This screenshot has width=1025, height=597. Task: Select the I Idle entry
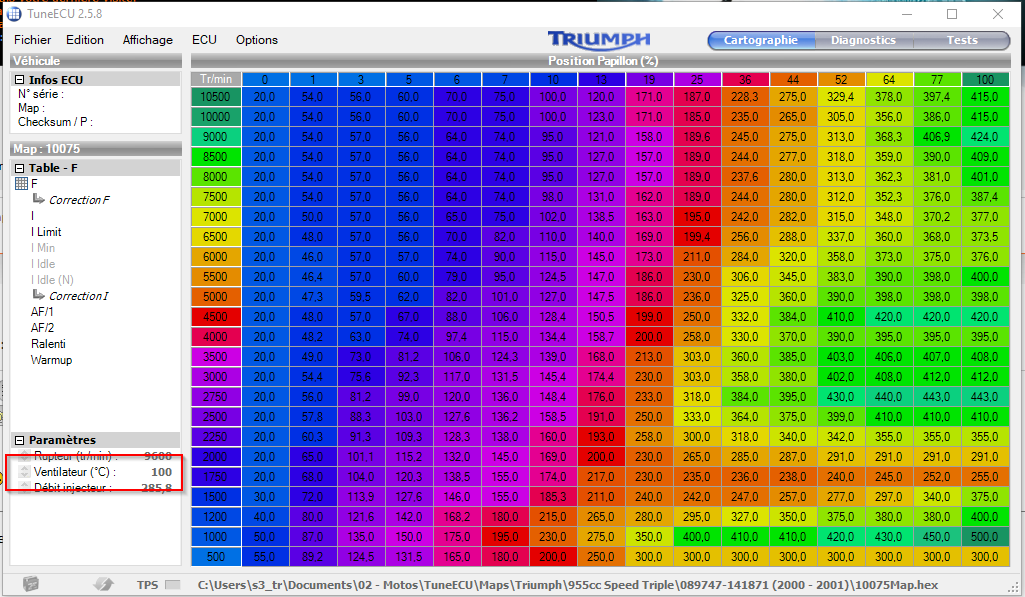[42, 264]
